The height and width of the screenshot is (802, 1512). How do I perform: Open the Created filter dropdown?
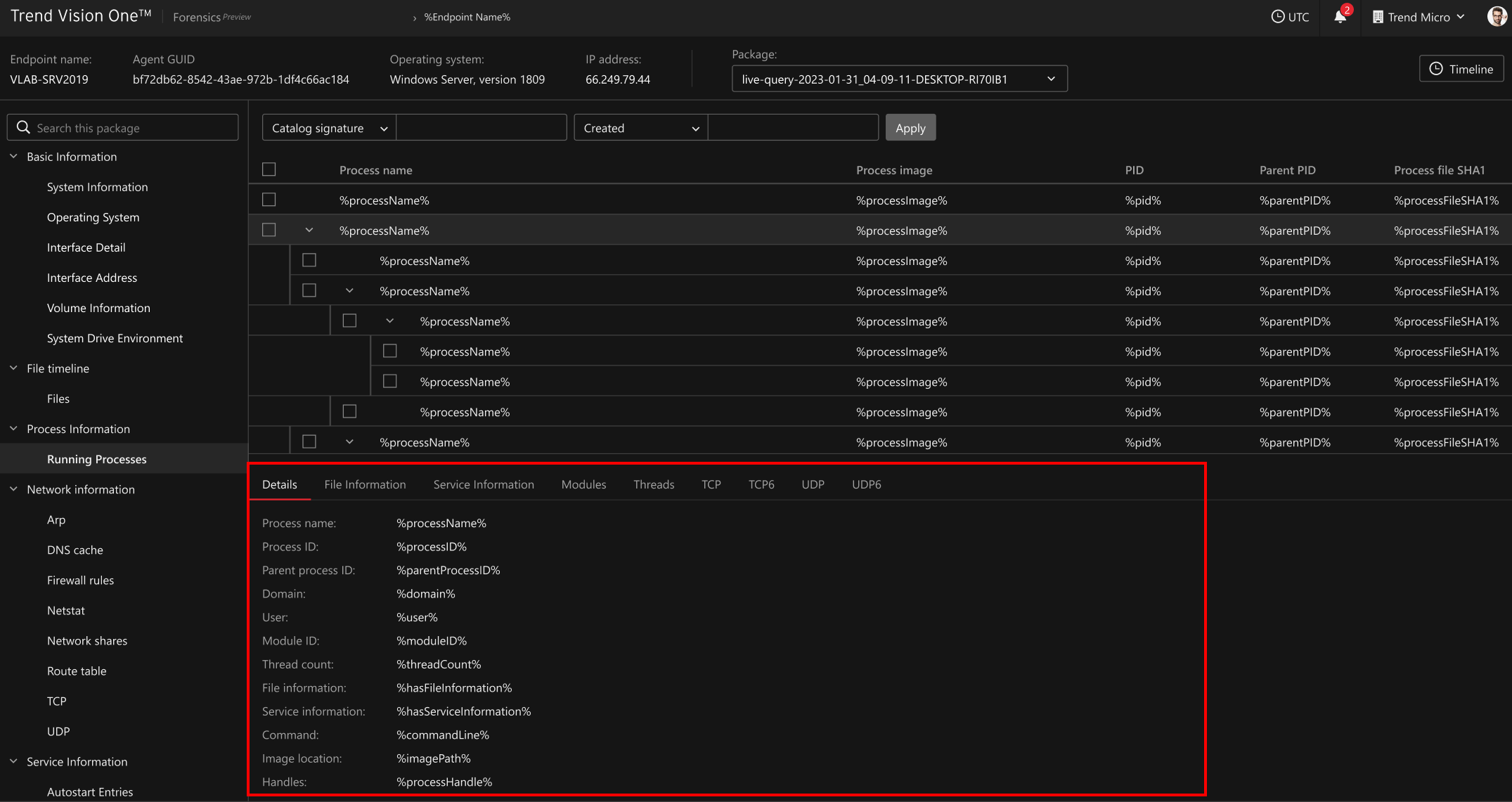(x=640, y=127)
